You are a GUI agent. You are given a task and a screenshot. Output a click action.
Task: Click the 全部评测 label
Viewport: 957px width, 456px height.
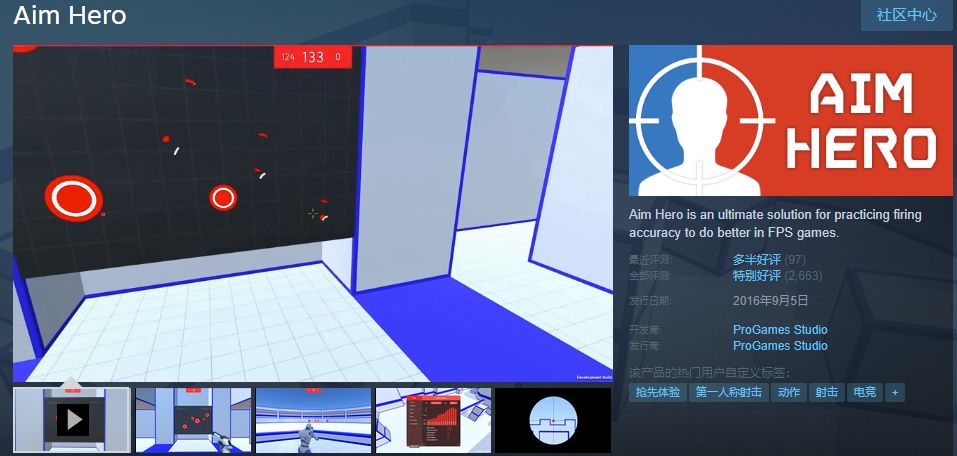[x=649, y=276]
